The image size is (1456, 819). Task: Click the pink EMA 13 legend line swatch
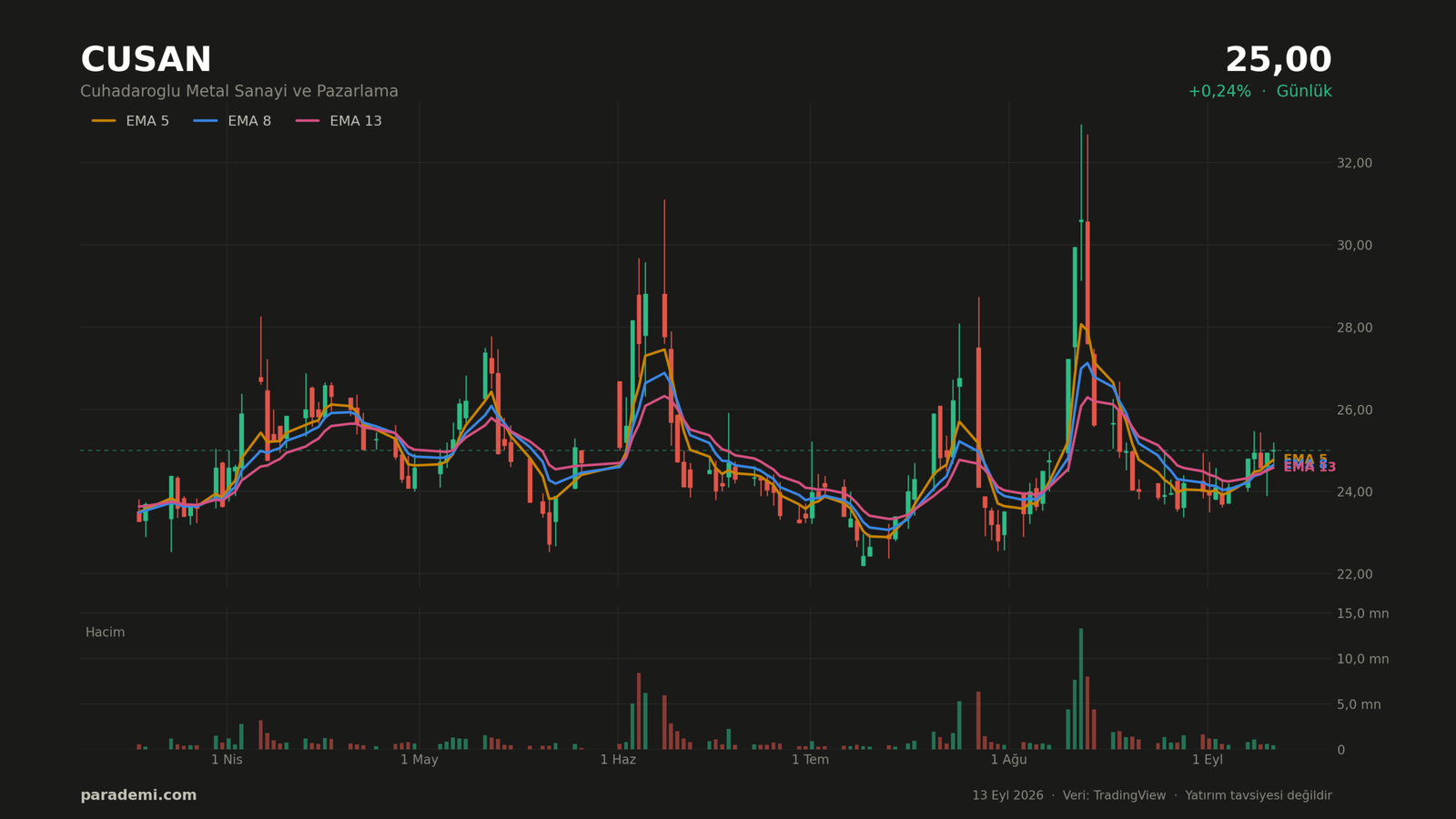coord(308,121)
